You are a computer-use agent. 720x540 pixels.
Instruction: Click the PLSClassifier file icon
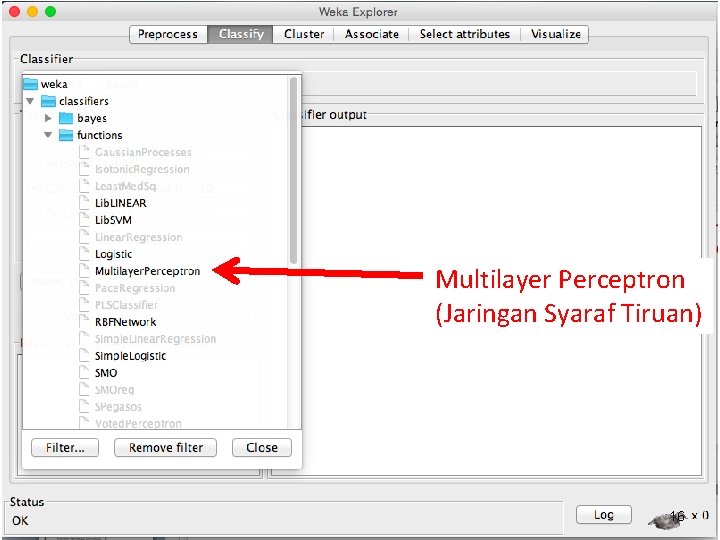(x=84, y=304)
